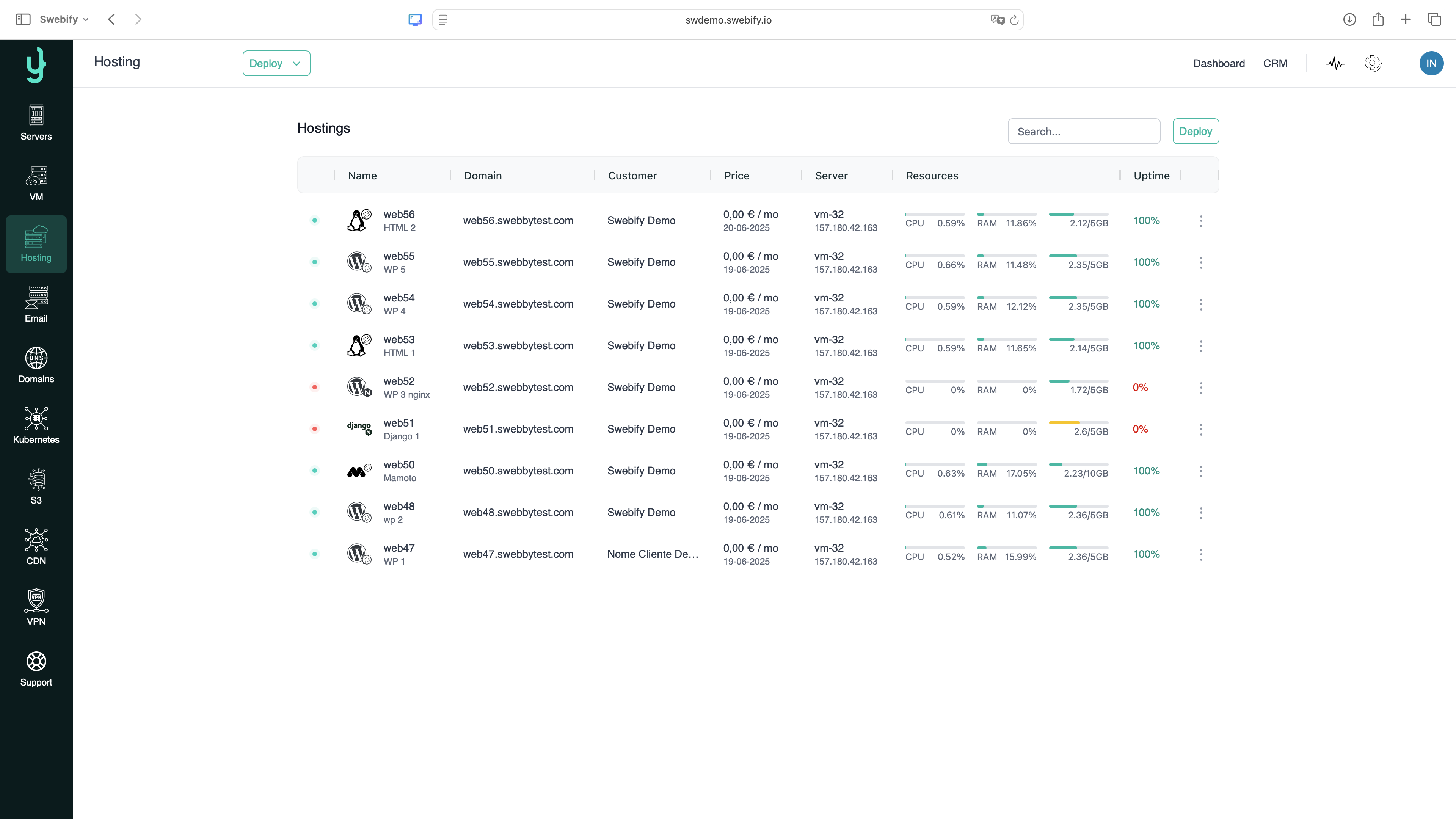
Task: Click the translate icon in the address bar
Action: tap(997, 20)
